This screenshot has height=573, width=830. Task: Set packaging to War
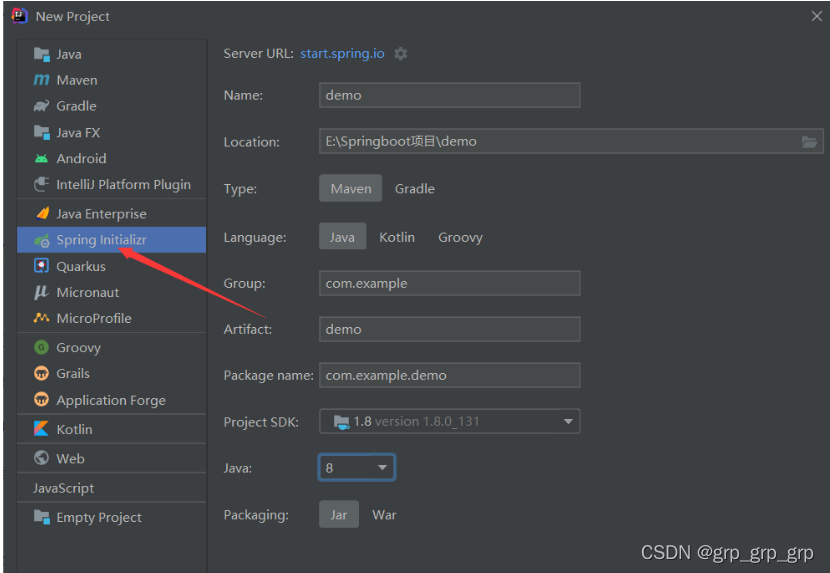point(384,514)
